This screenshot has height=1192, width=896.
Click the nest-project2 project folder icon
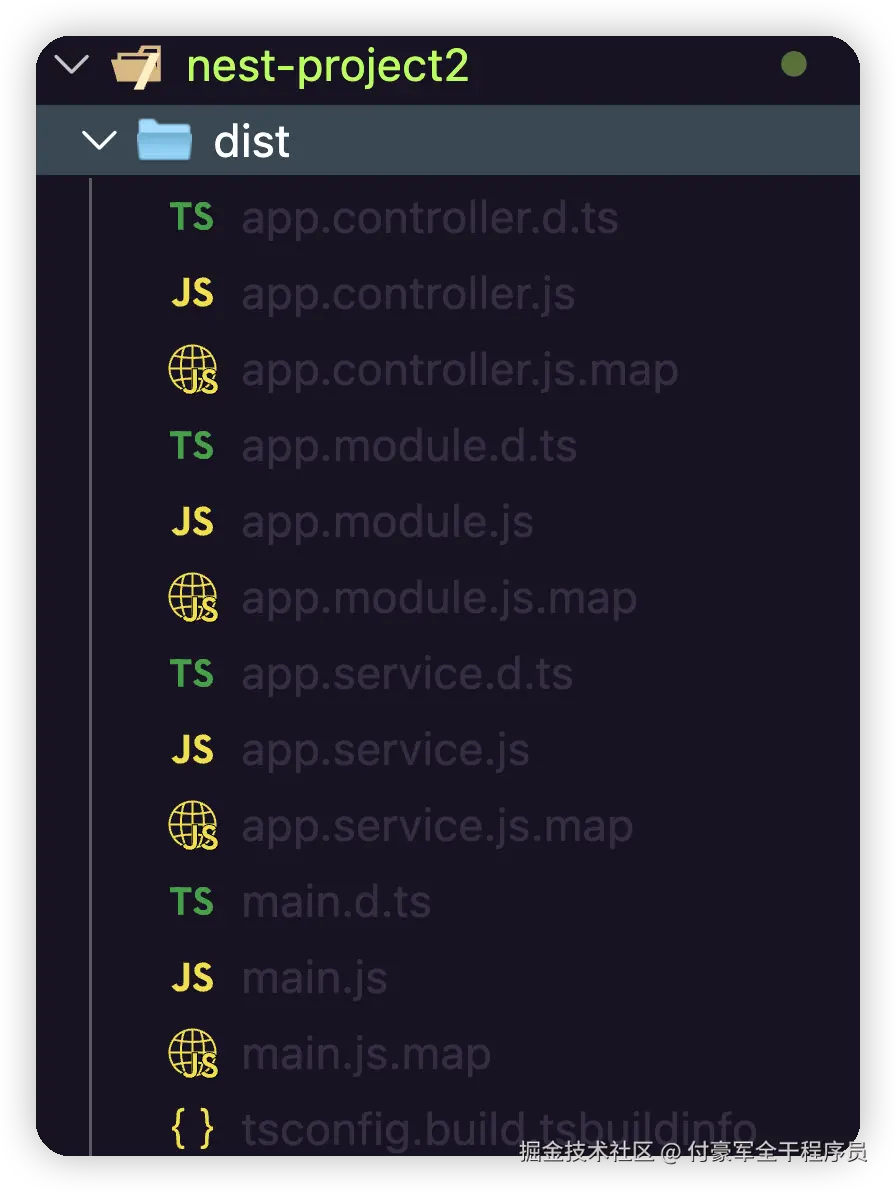point(137,67)
